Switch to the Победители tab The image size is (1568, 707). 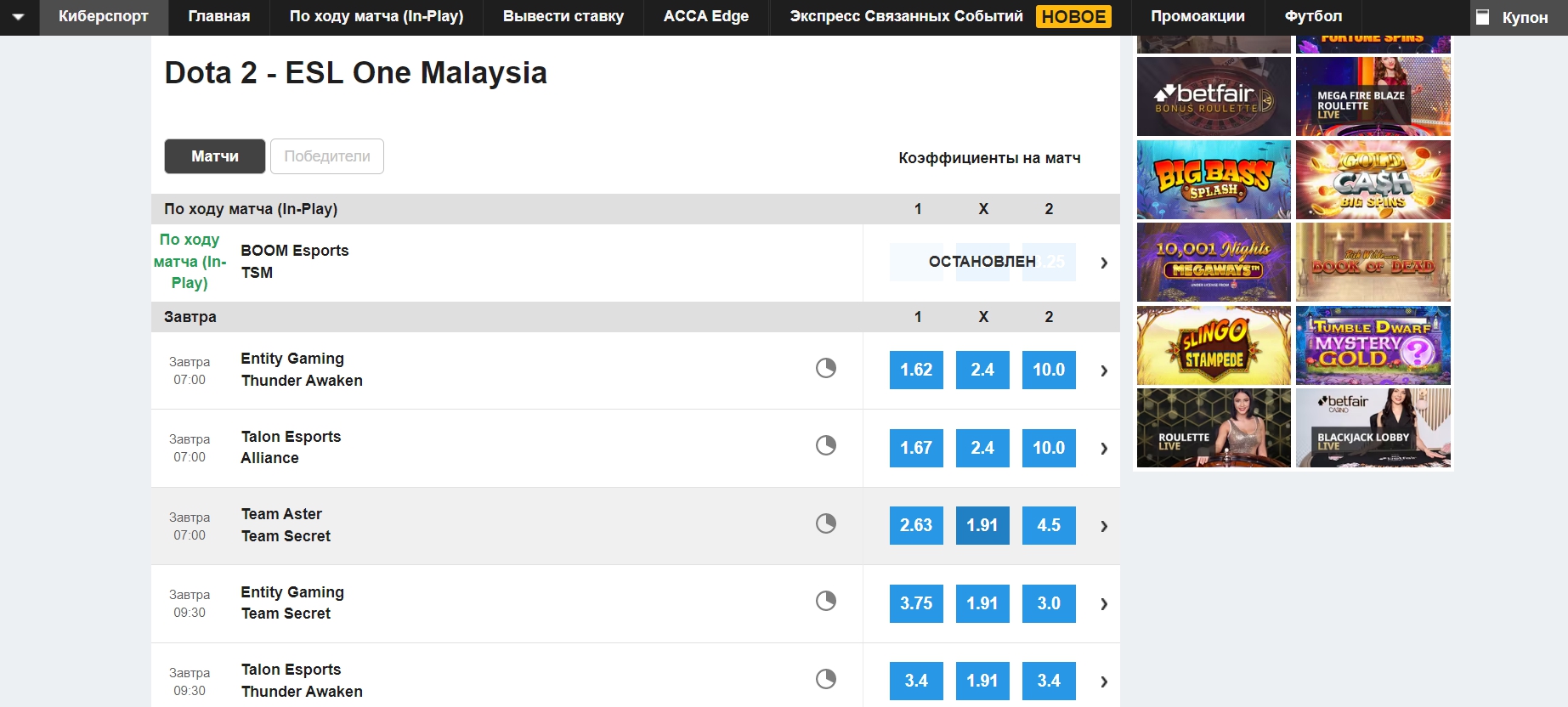(326, 156)
